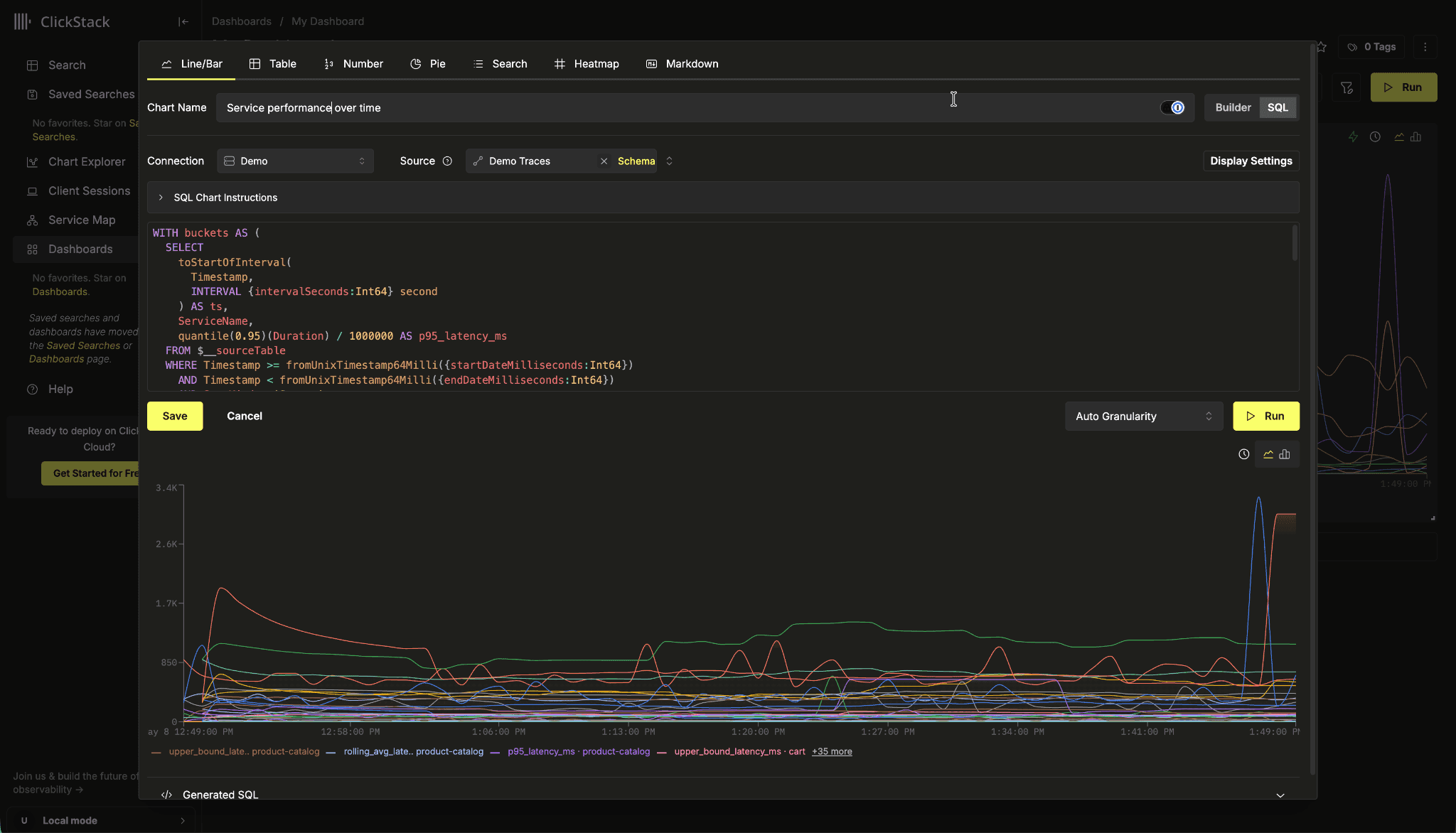Viewport: 1456px width, 833px height.
Task: Expand the Generated SQL section chevron
Action: [1280, 795]
